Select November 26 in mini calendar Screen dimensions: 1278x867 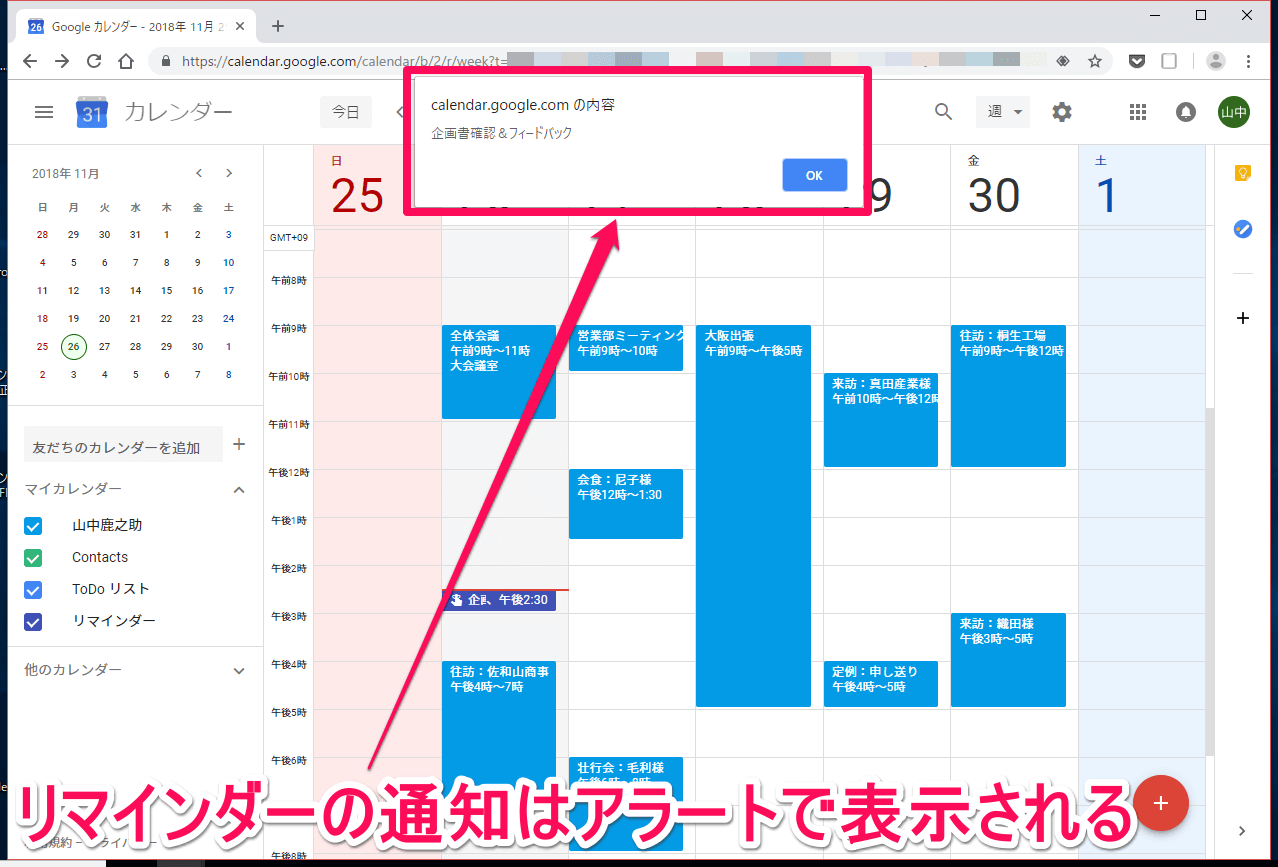pyautogui.click(x=73, y=346)
